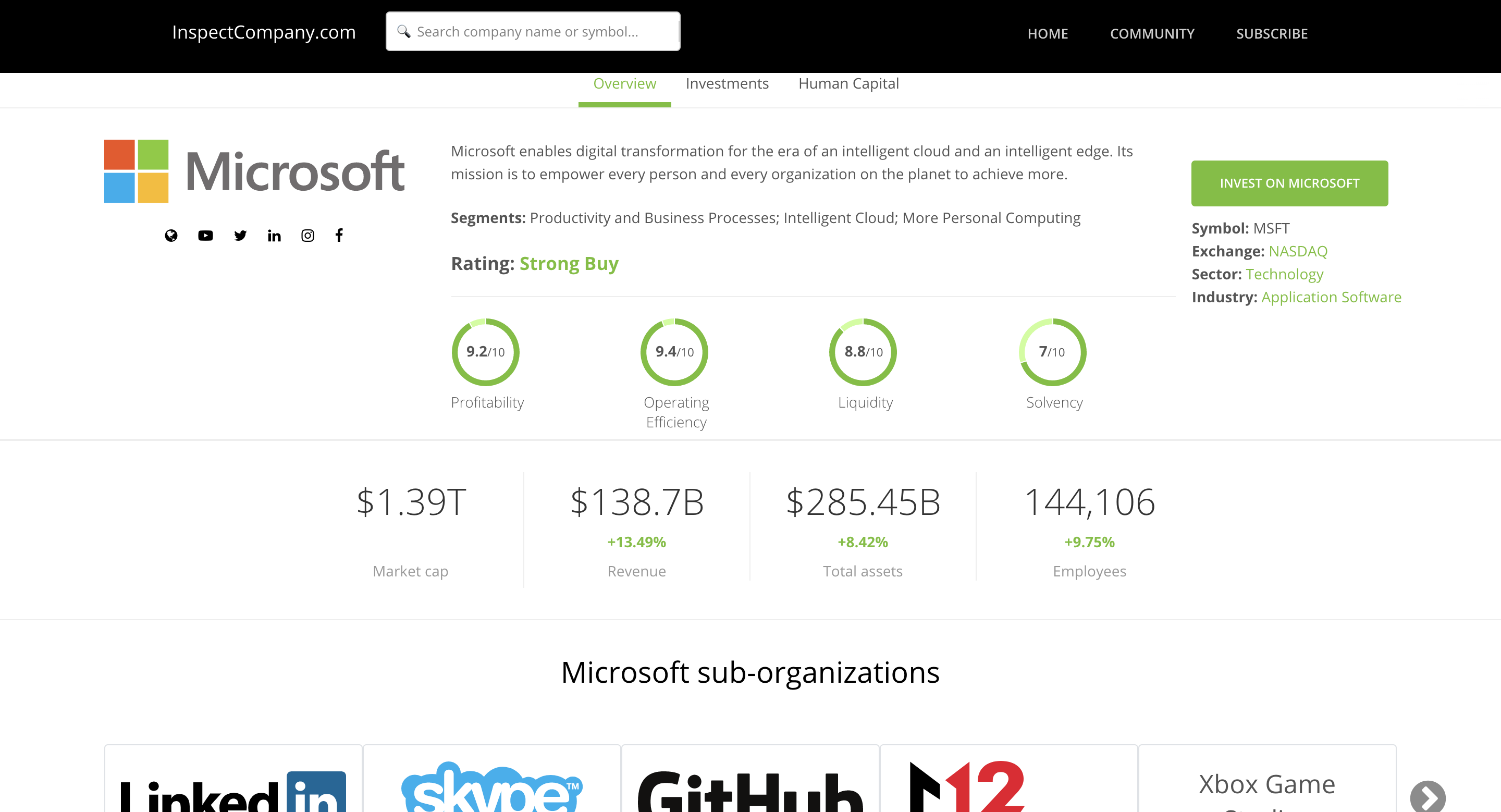Select the Overview tab
1501x812 pixels.
click(624, 84)
